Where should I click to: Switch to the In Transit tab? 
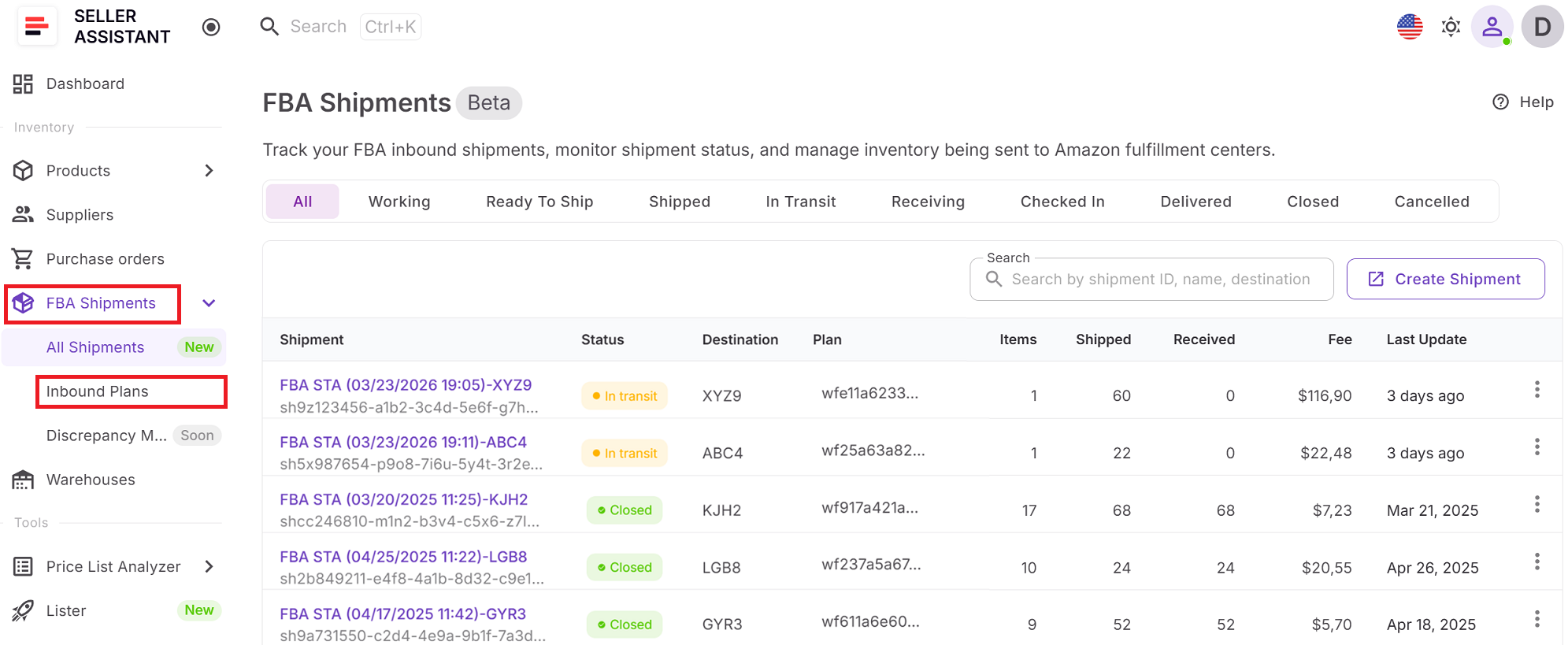(x=801, y=202)
